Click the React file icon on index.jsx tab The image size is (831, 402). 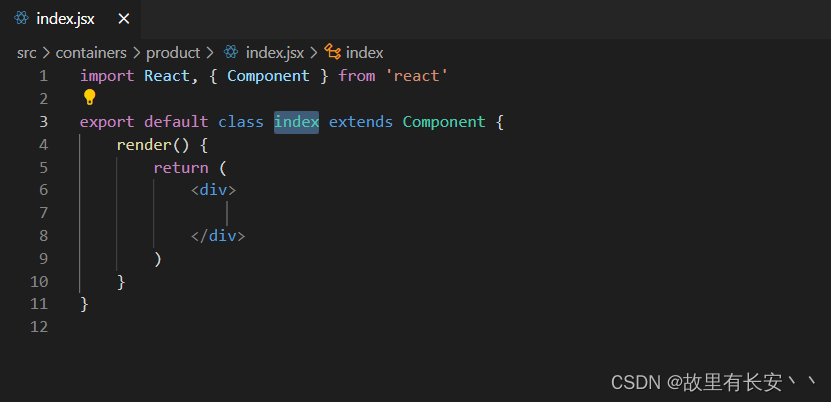tap(21, 19)
